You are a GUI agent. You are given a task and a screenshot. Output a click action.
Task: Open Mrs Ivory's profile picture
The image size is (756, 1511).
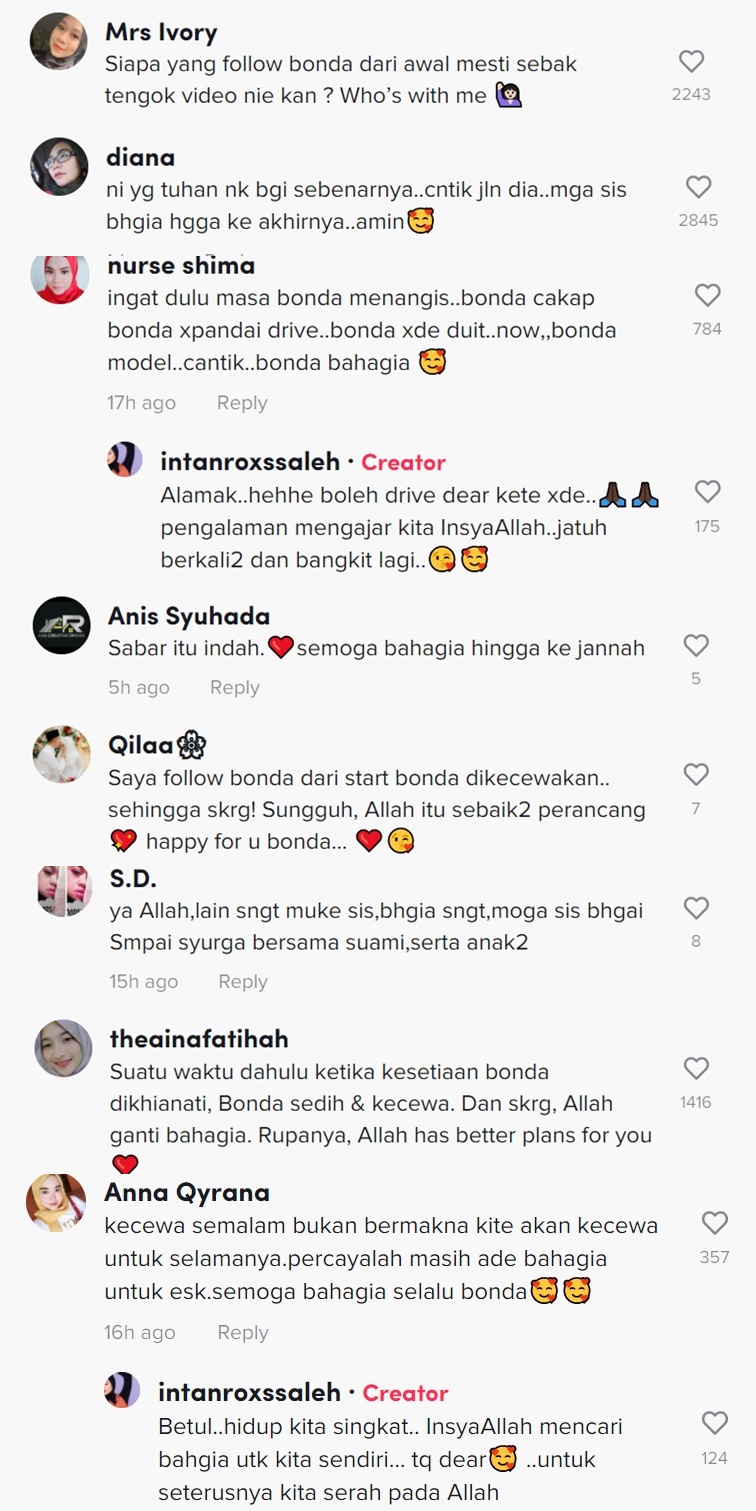coord(59,41)
